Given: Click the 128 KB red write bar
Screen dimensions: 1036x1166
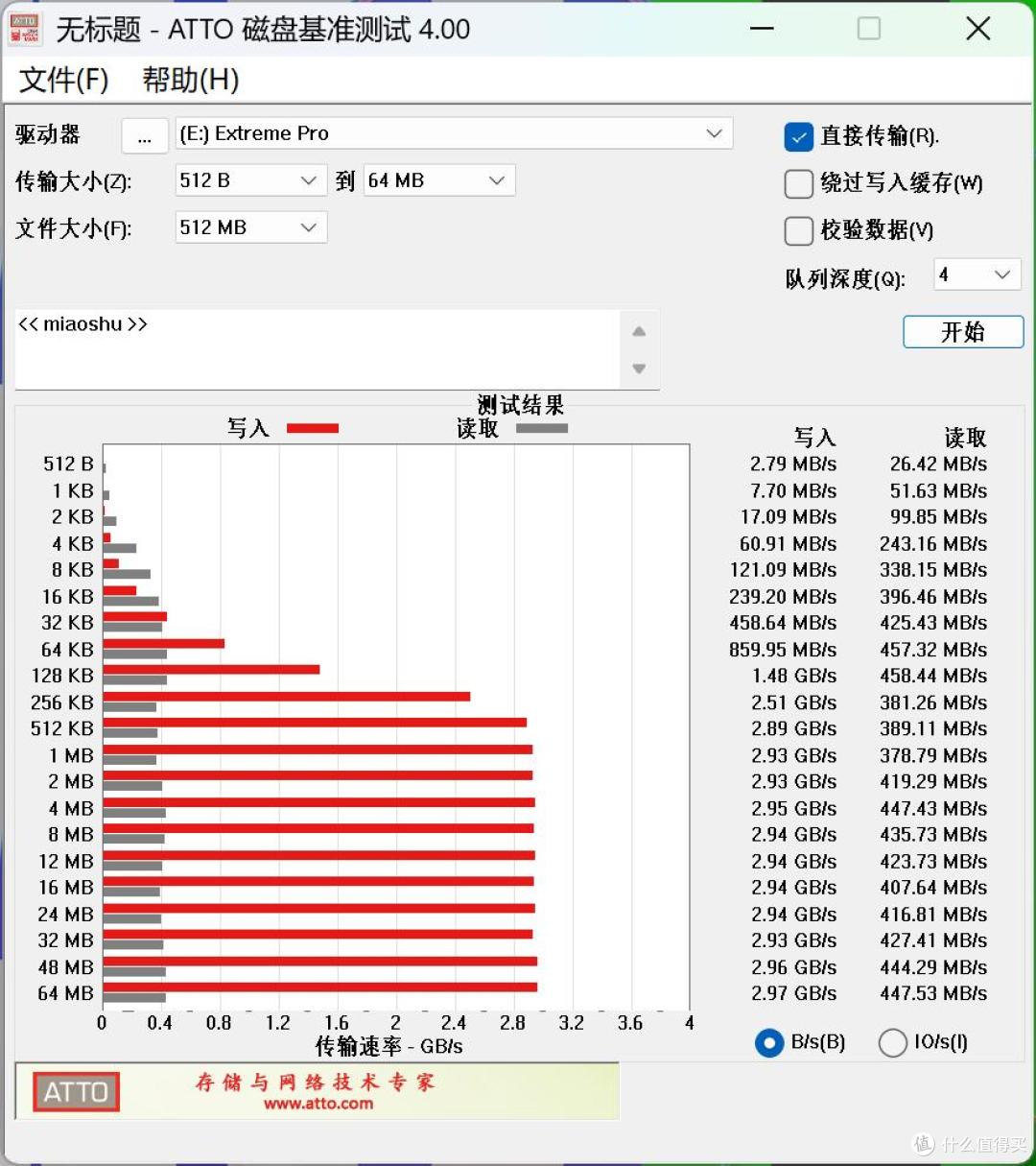Looking at the screenshot, I should click(211, 669).
